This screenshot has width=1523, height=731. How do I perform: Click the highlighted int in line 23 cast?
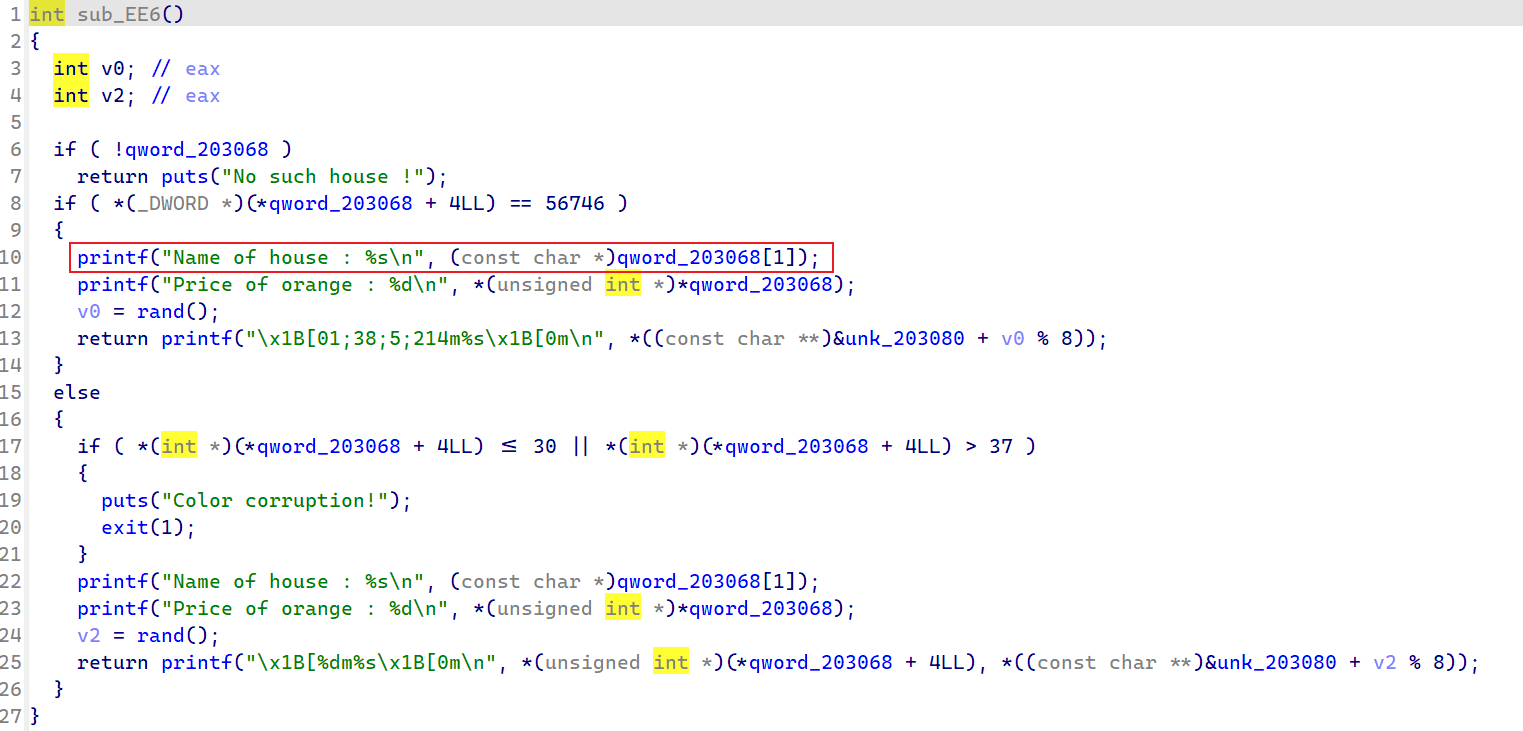[622, 608]
